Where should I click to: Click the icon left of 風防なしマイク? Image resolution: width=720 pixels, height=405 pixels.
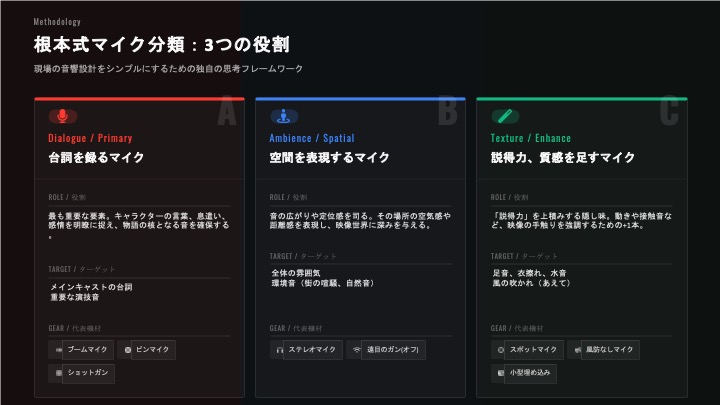click(577, 350)
